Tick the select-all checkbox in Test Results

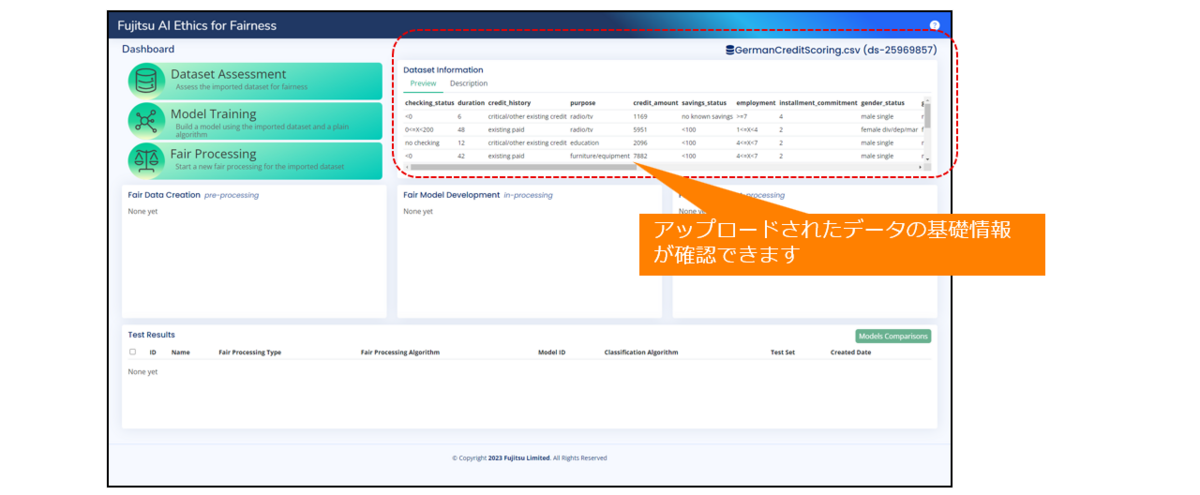tap(132, 352)
